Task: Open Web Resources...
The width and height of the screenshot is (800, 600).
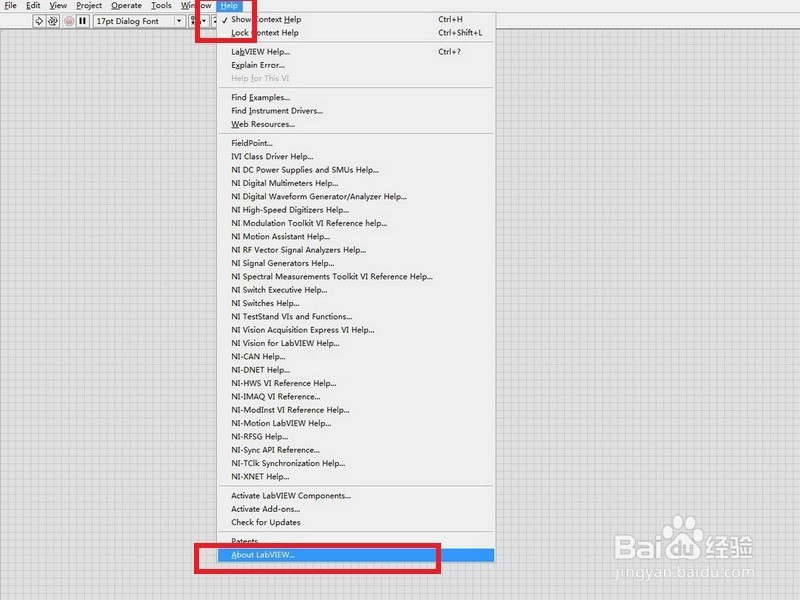Action: [x=356, y=124]
